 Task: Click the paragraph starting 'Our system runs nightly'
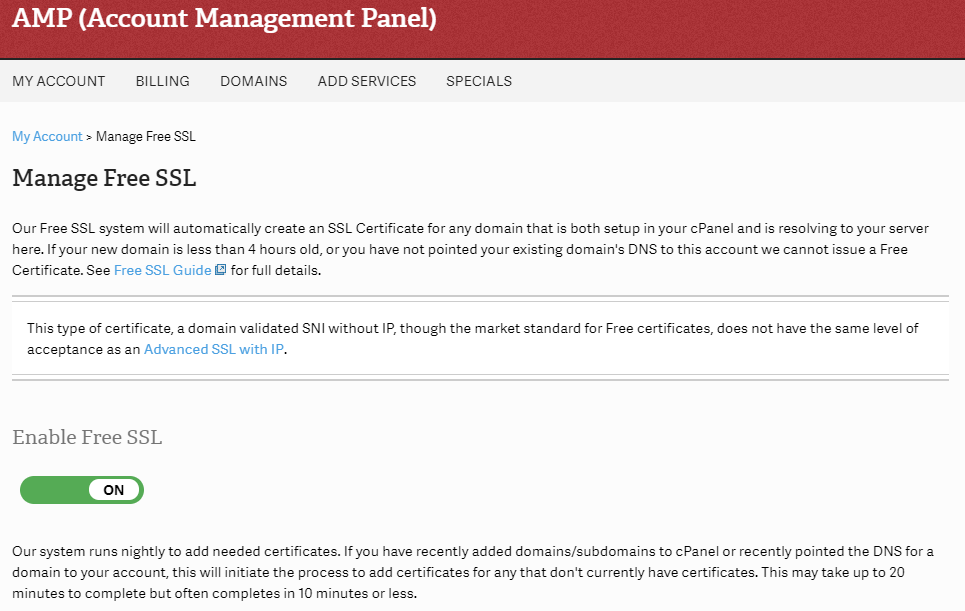click(472, 572)
